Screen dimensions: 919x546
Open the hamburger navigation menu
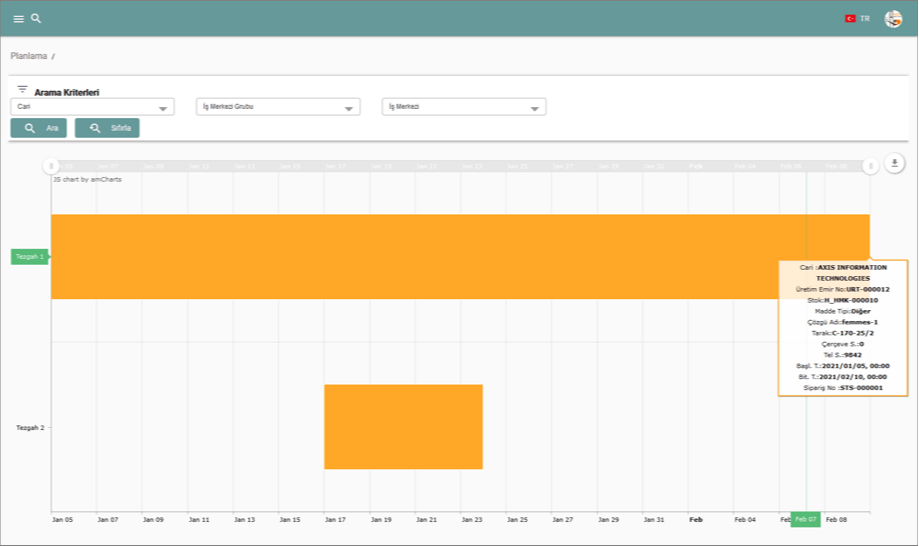[x=18, y=19]
